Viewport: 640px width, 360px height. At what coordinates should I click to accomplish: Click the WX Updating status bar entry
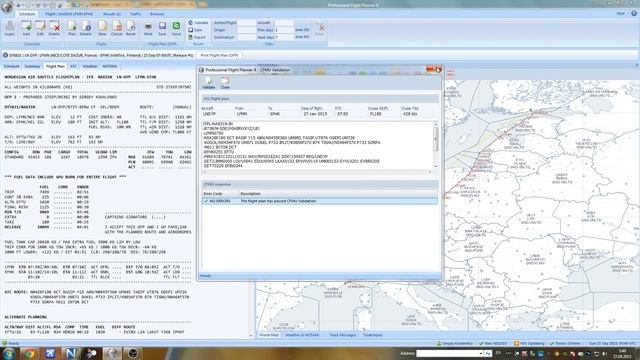(x=529, y=344)
